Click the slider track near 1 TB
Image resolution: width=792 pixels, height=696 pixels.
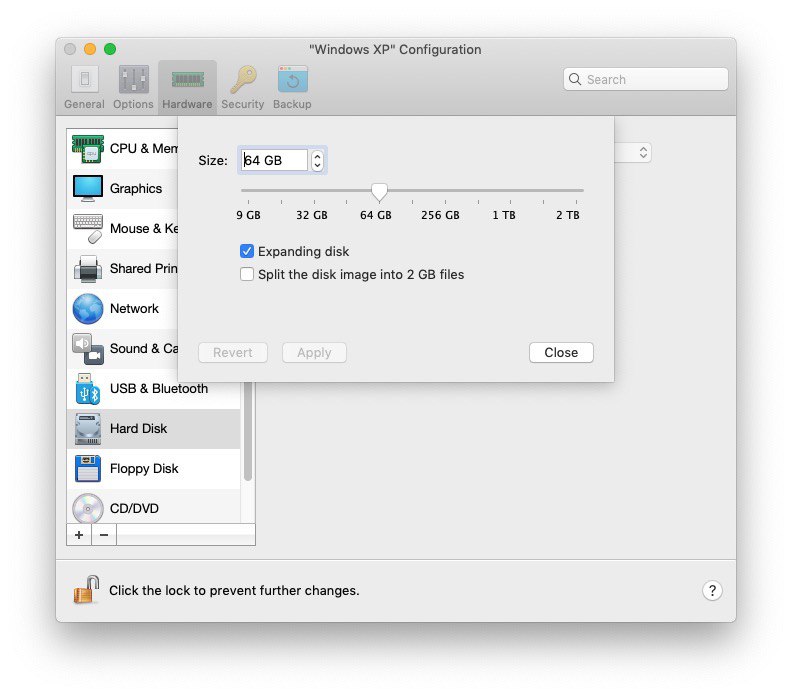tap(510, 190)
